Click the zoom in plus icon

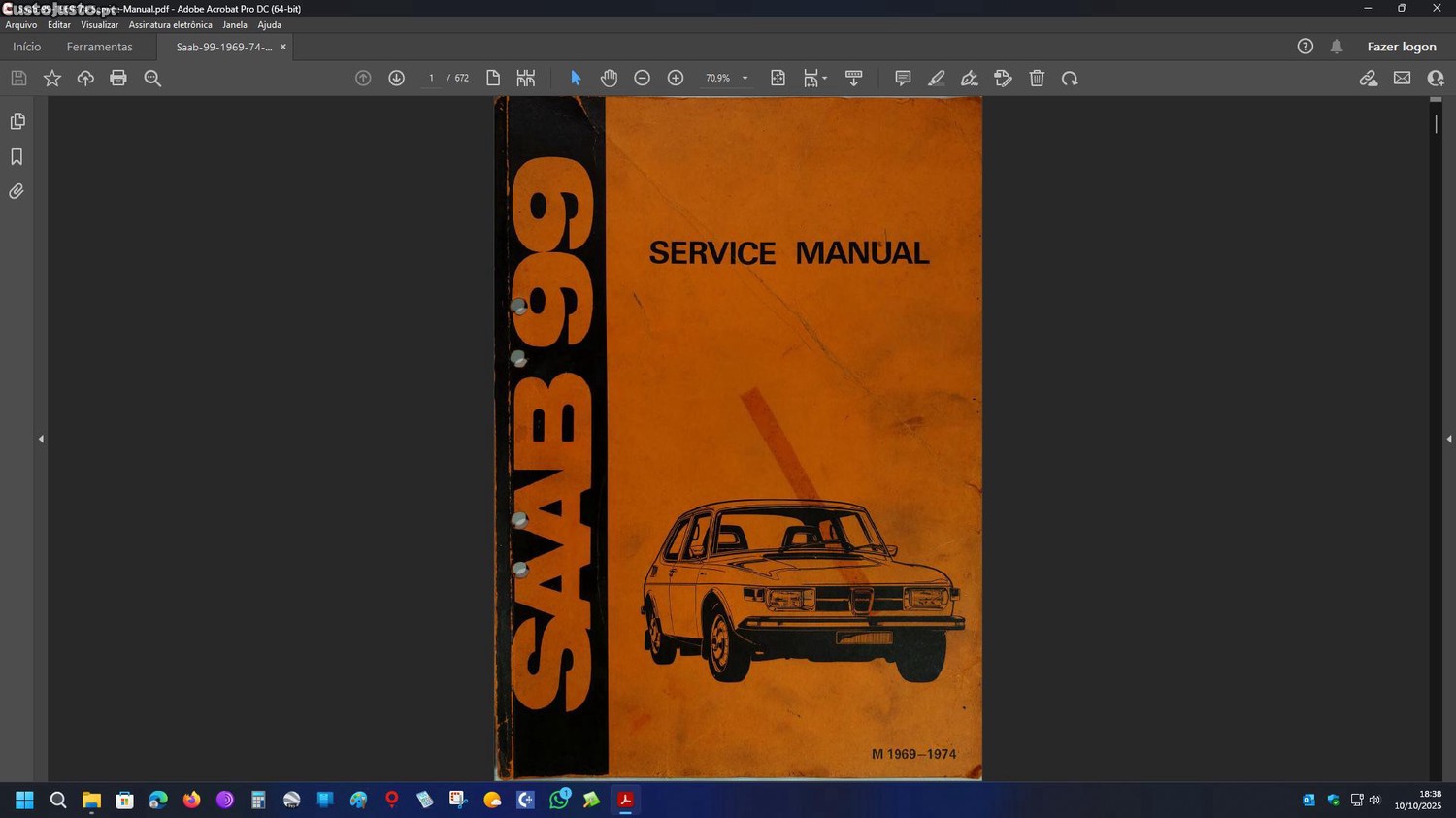point(676,79)
